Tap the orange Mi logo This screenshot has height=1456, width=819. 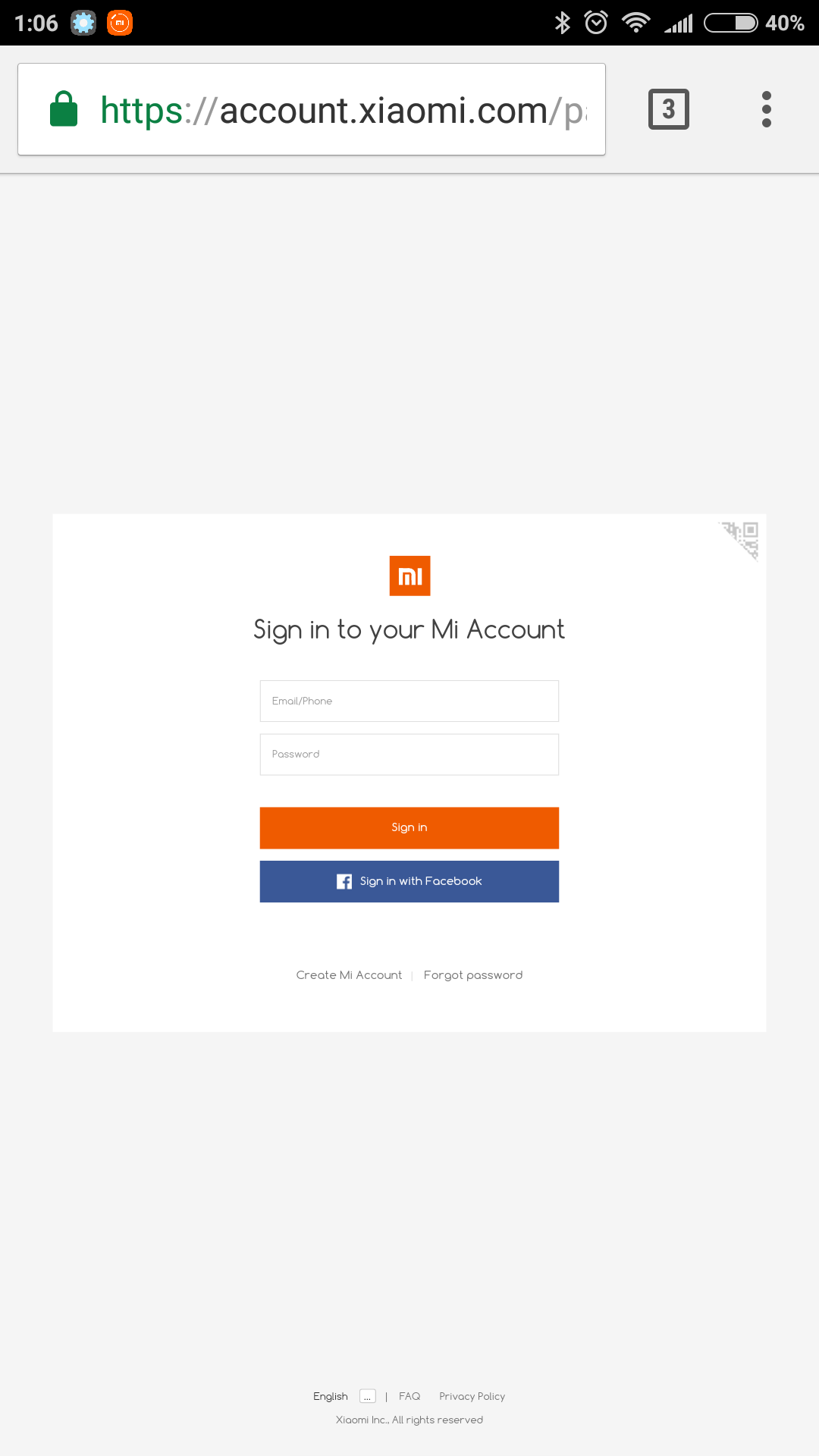pyautogui.click(x=409, y=576)
